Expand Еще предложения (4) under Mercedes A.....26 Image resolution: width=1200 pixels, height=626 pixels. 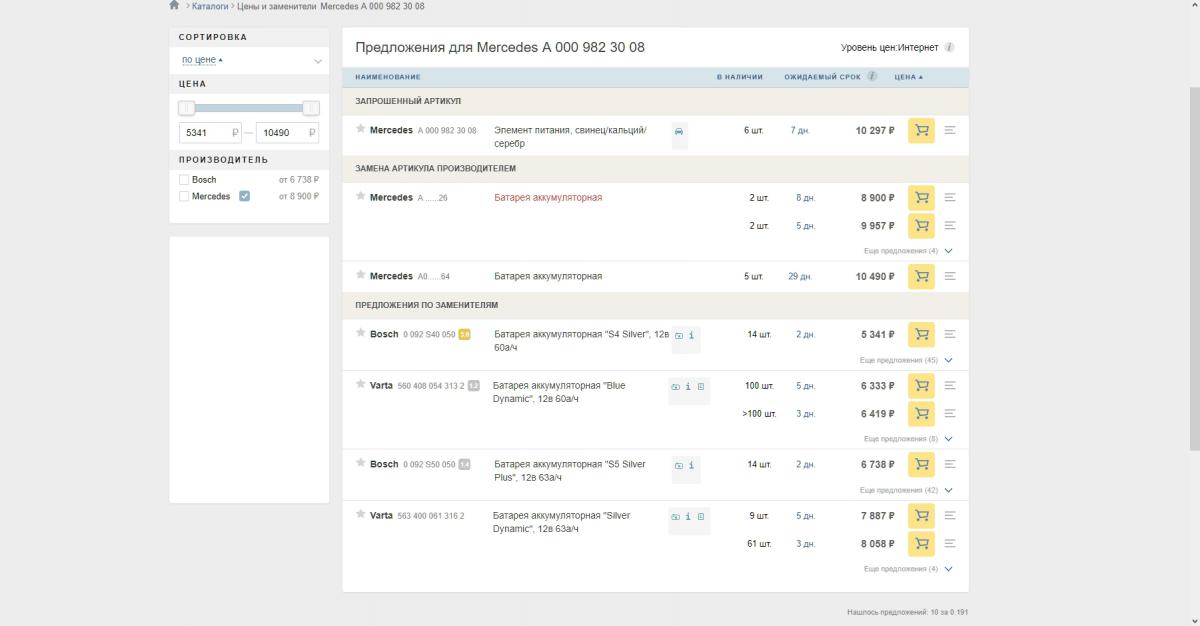[x=908, y=251]
